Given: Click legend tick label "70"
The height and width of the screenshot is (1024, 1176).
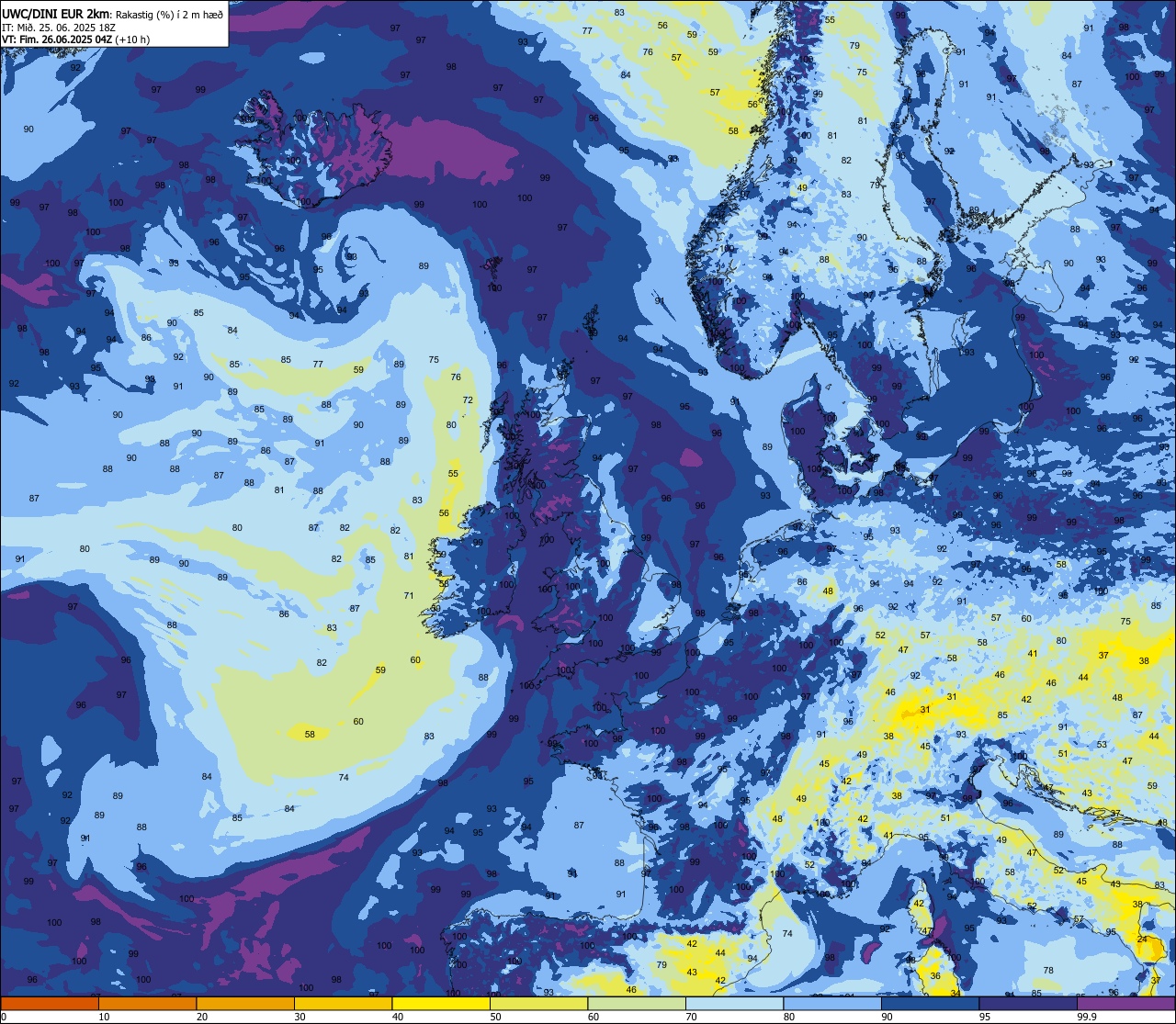Looking at the screenshot, I should 691,1017.
